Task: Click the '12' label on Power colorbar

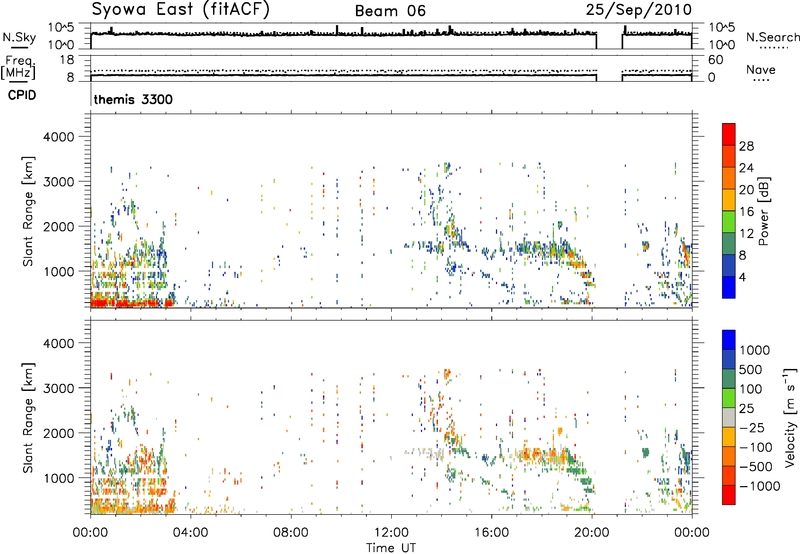Action: click(x=746, y=234)
